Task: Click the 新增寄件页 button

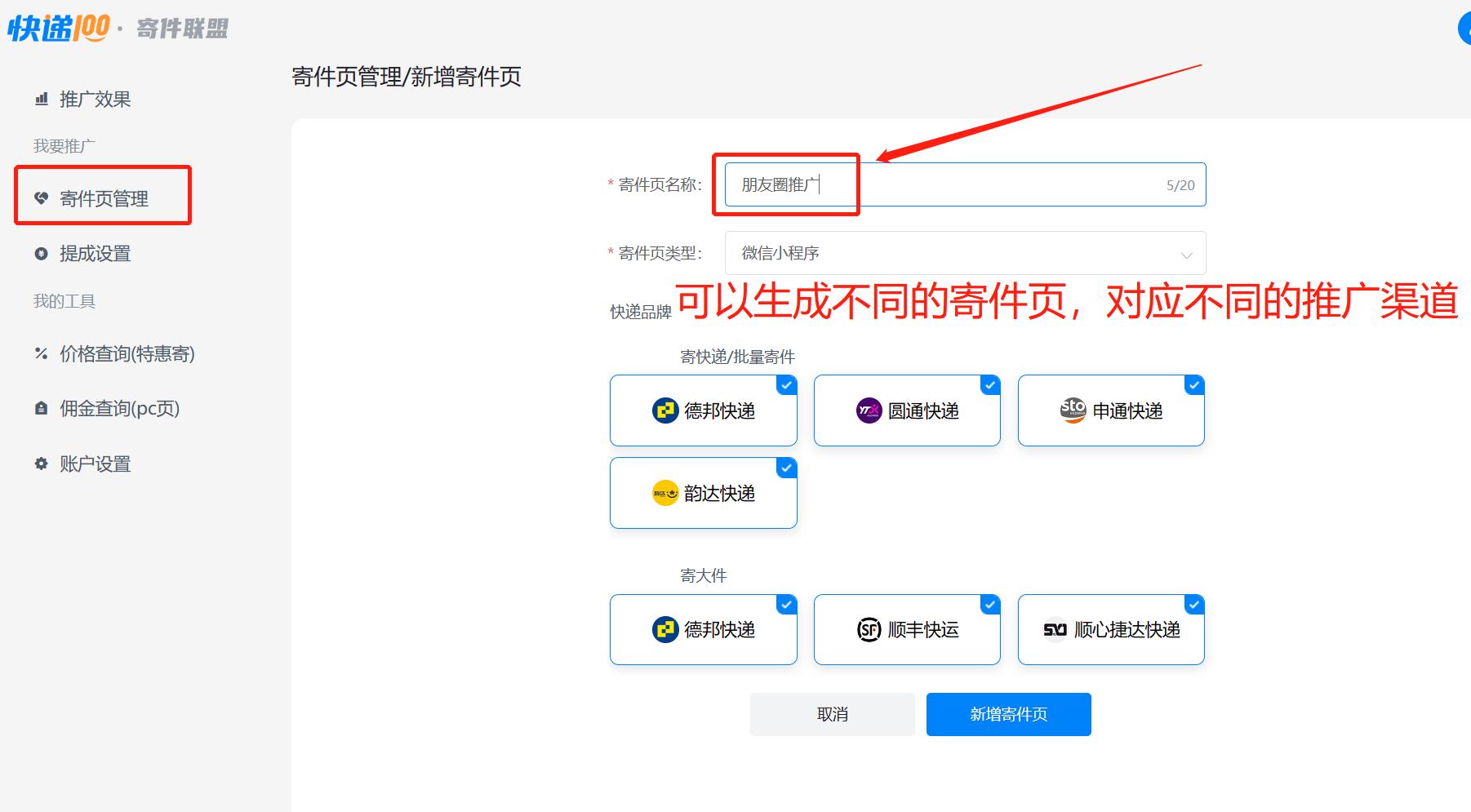Action: [1008, 713]
